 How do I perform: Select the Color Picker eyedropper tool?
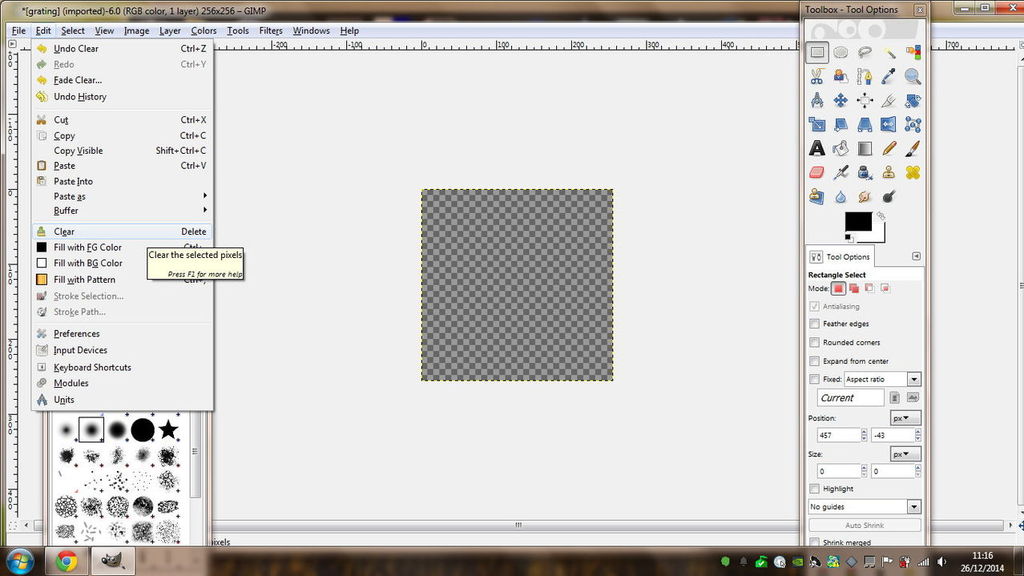pyautogui.click(x=889, y=76)
